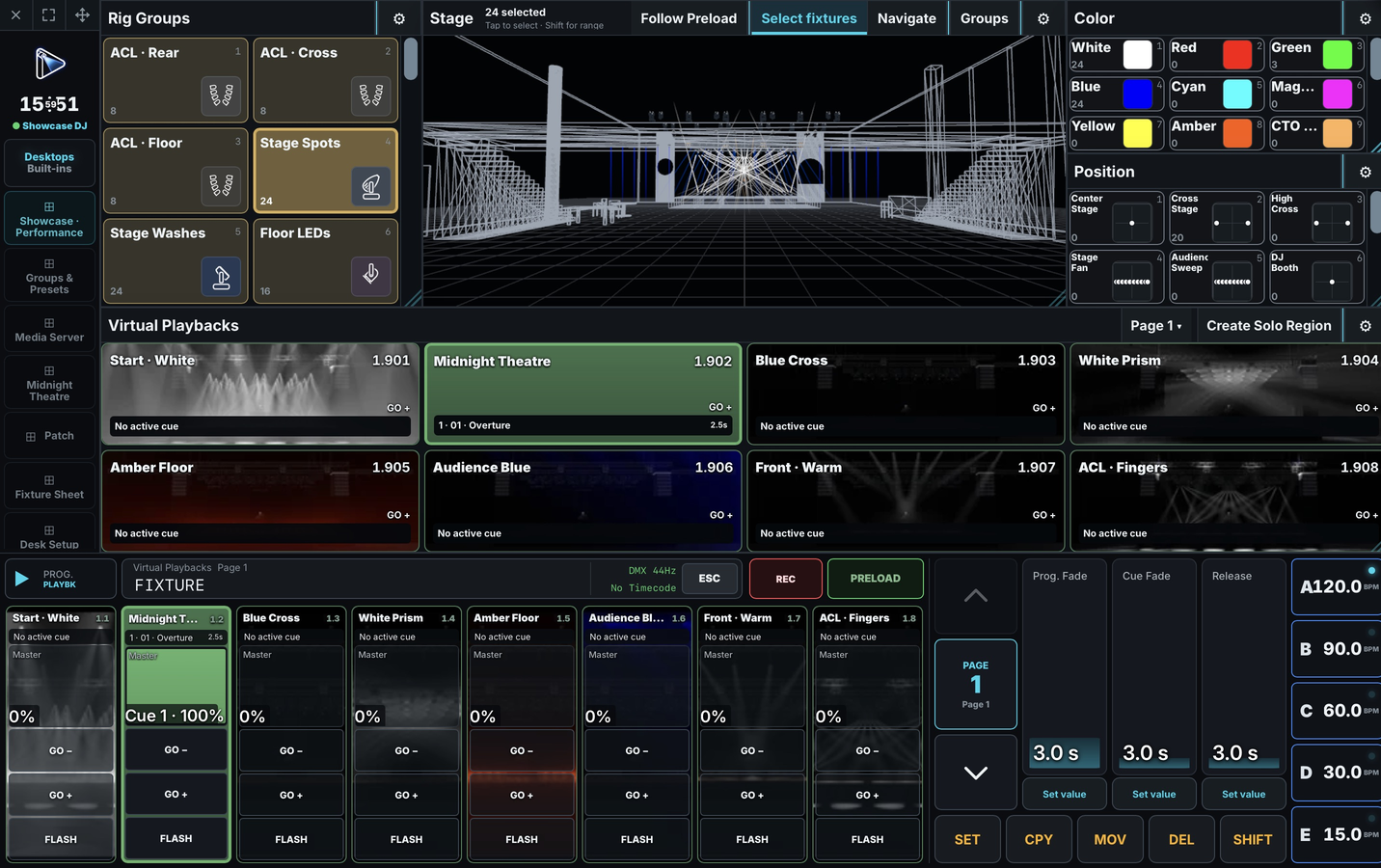Toggle Navigate mode in Stage view
This screenshot has height=868, width=1381.
point(907,18)
